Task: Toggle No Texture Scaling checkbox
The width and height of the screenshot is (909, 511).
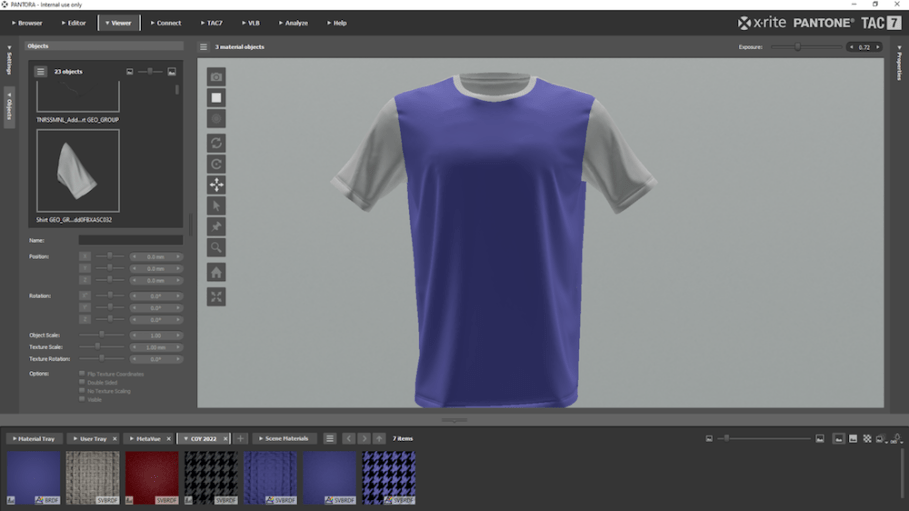Action: pos(82,390)
